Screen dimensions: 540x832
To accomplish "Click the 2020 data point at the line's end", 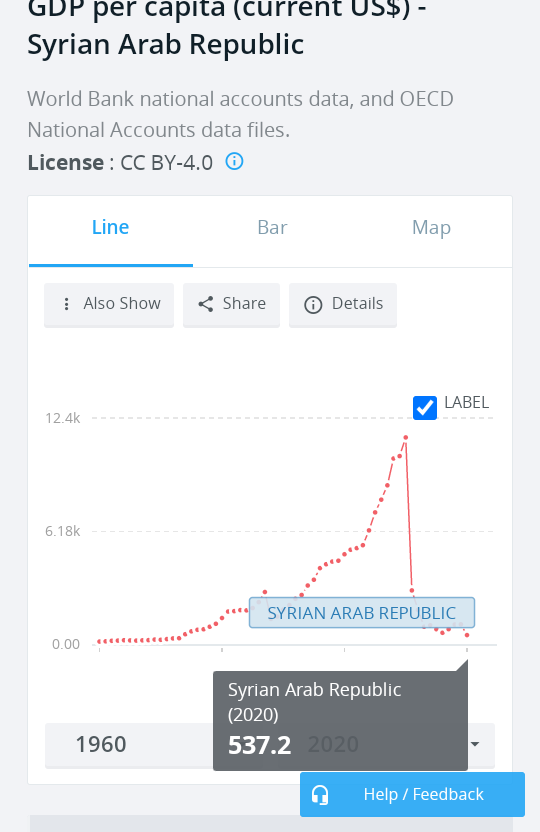I will [467, 635].
